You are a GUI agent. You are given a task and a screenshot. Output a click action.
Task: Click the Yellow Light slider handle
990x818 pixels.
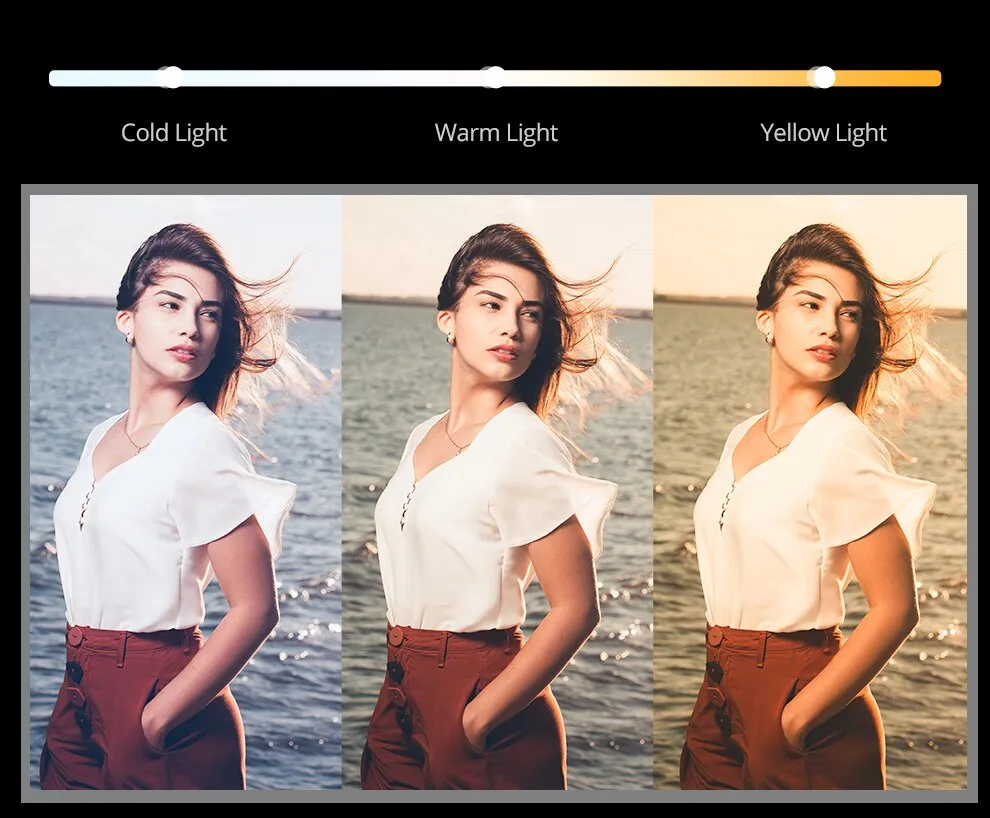822,77
